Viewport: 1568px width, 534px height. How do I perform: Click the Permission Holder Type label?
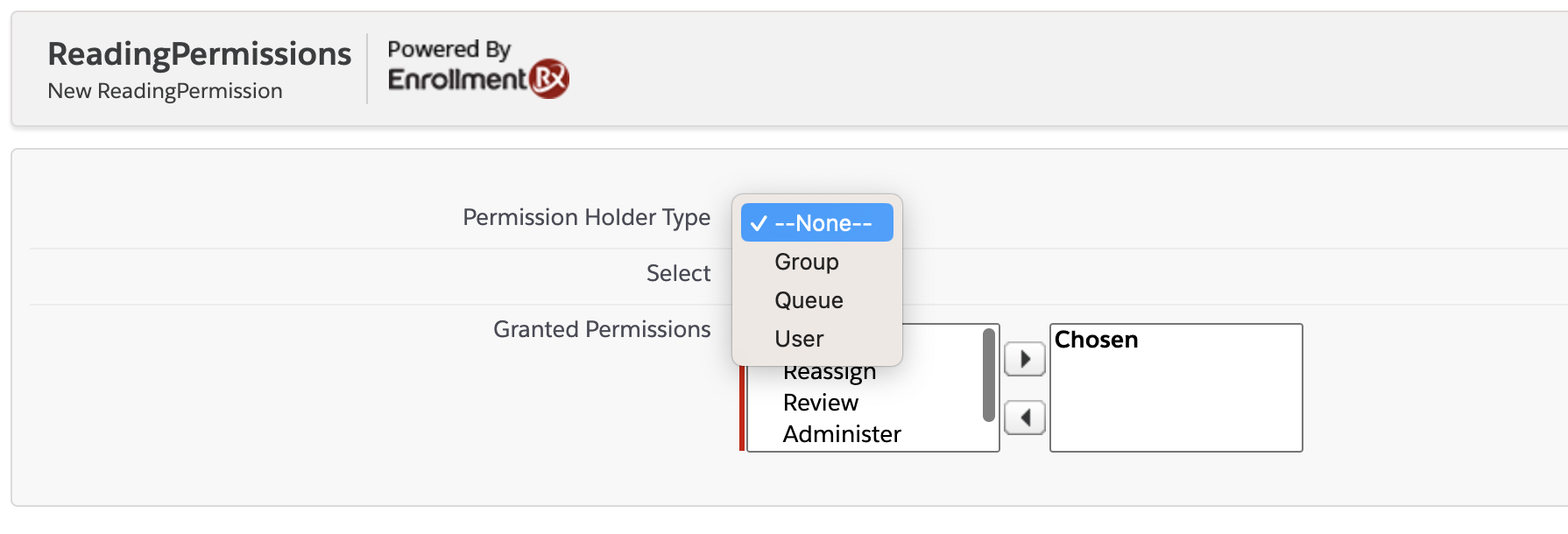point(586,217)
